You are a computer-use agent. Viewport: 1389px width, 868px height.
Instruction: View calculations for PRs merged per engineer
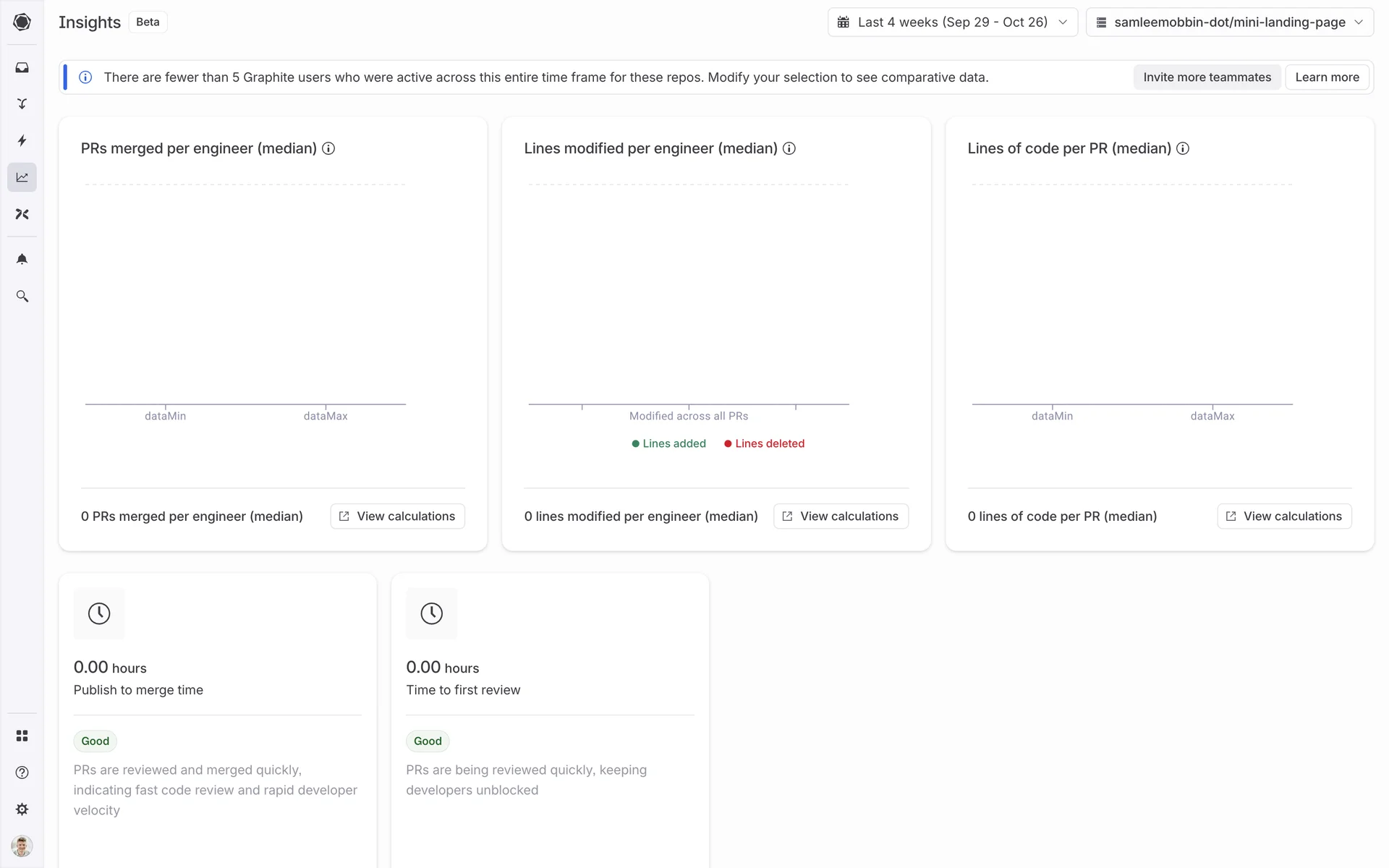tap(397, 516)
